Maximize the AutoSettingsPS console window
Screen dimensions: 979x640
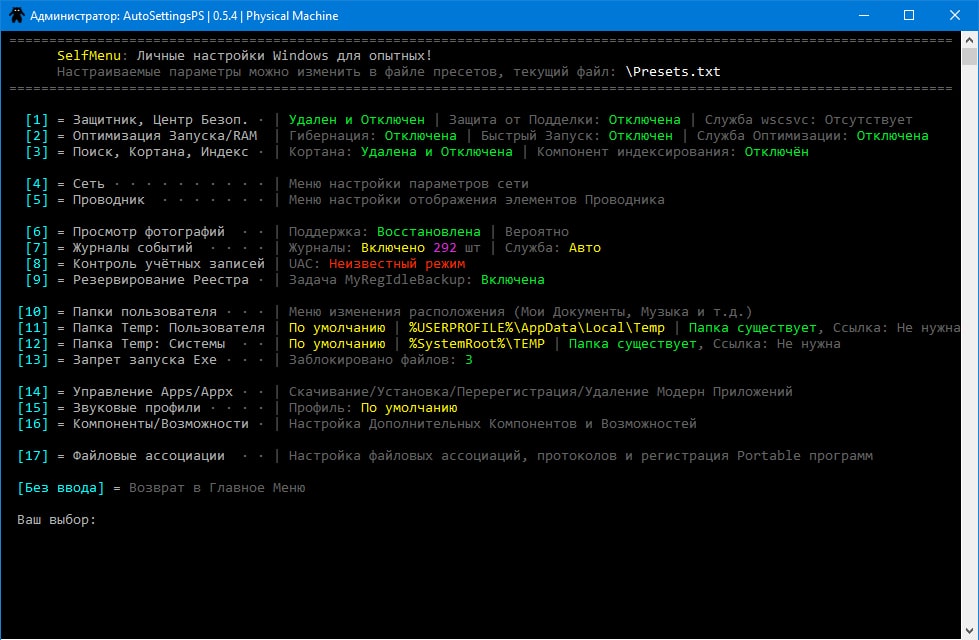coord(908,16)
